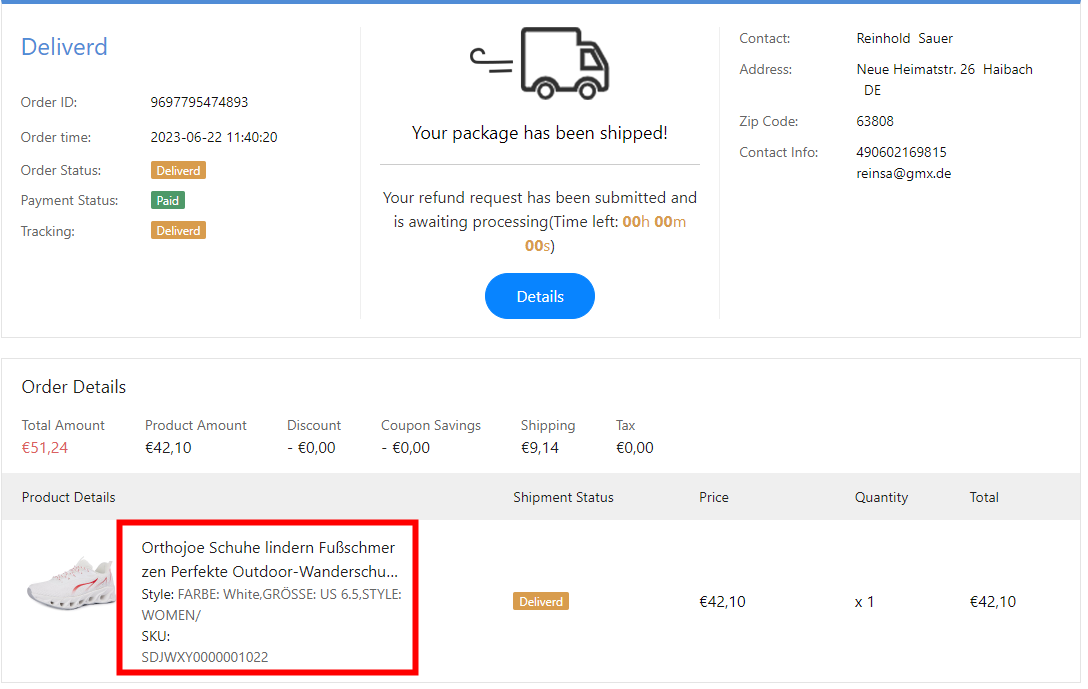The image size is (1088, 689).
Task: Open the white sneaker product thumbnail
Action: [69, 584]
